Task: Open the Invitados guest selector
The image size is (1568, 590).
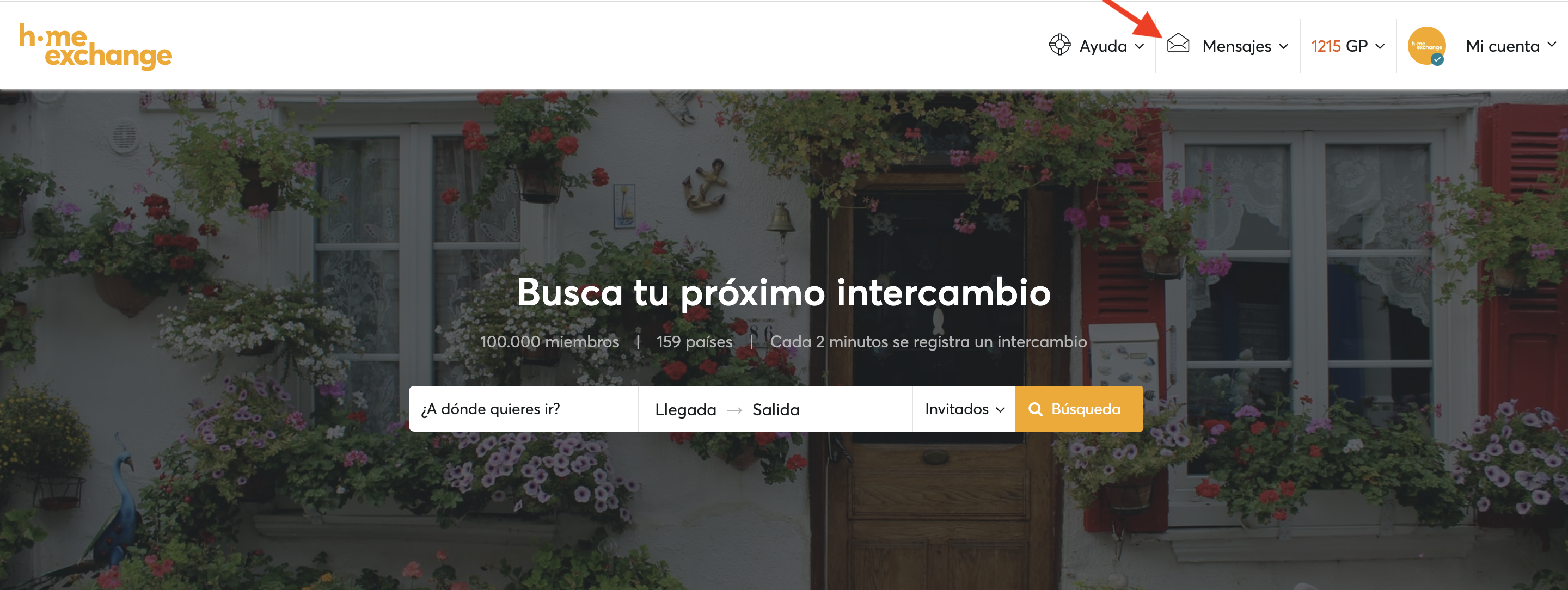Action: [964, 409]
